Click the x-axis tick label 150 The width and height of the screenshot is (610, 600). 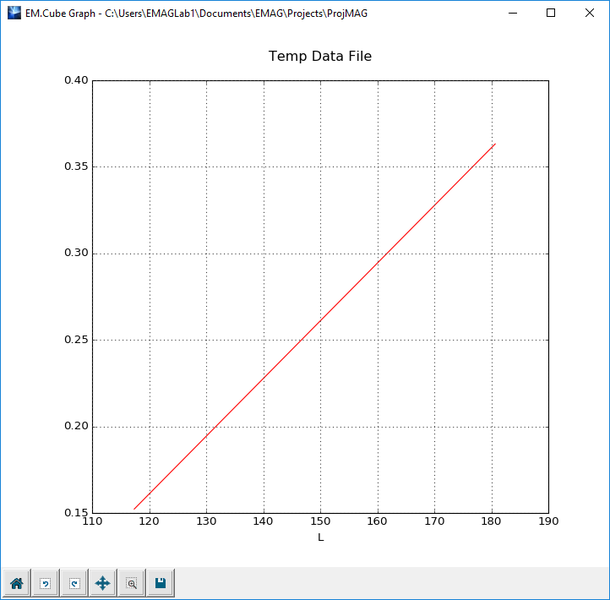point(320,521)
